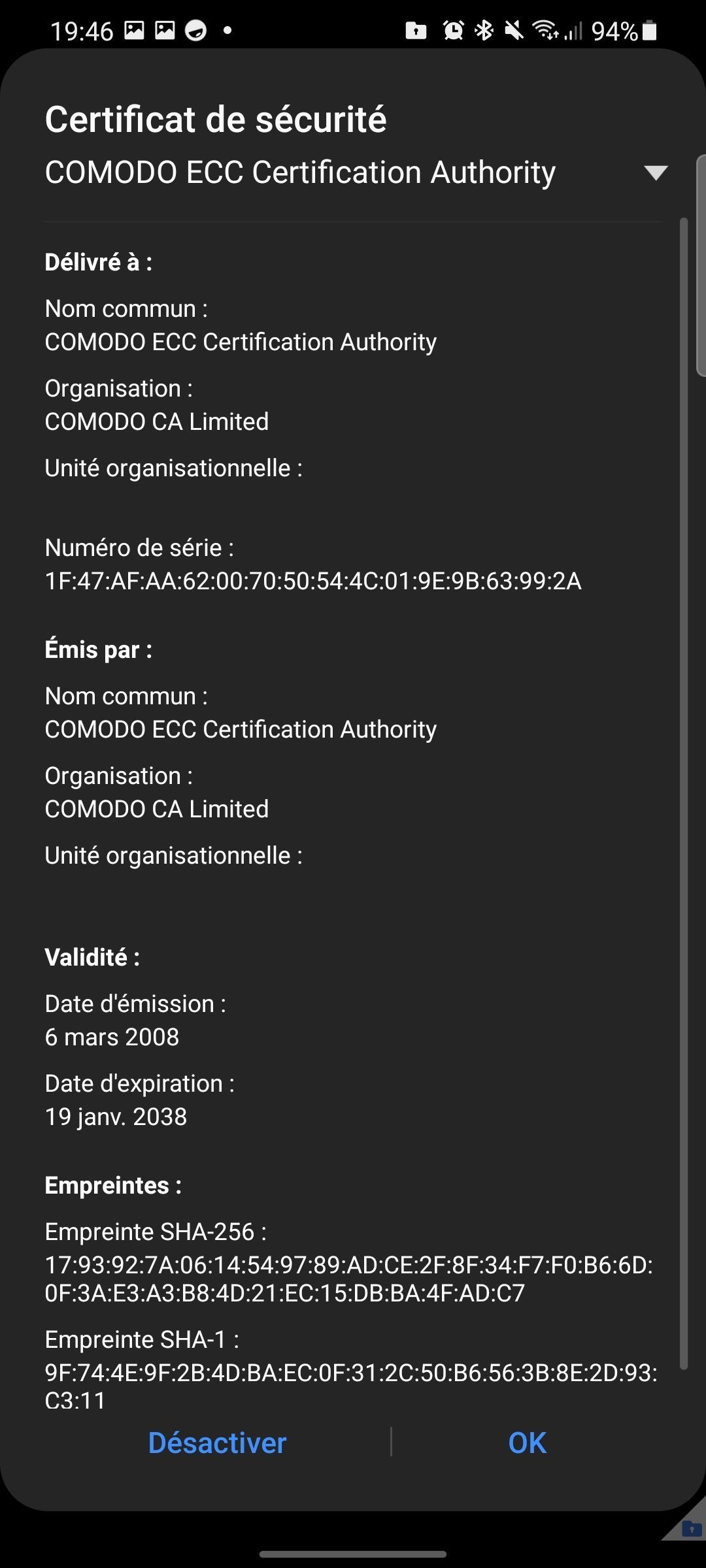Tap the battery indicator icon
Image resolution: width=706 pixels, height=1568 pixels.
point(649,31)
